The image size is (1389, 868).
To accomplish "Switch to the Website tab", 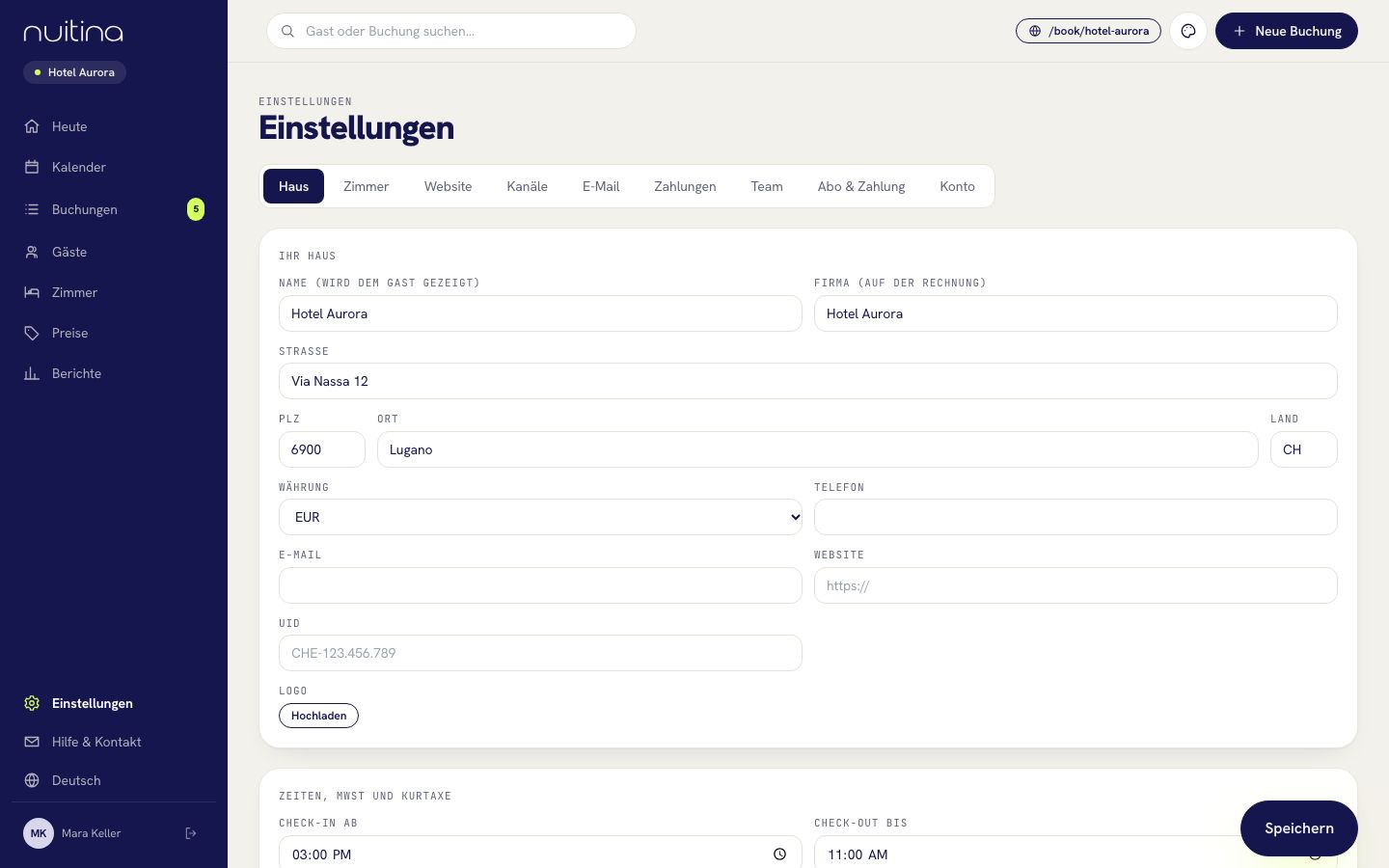I will (449, 186).
